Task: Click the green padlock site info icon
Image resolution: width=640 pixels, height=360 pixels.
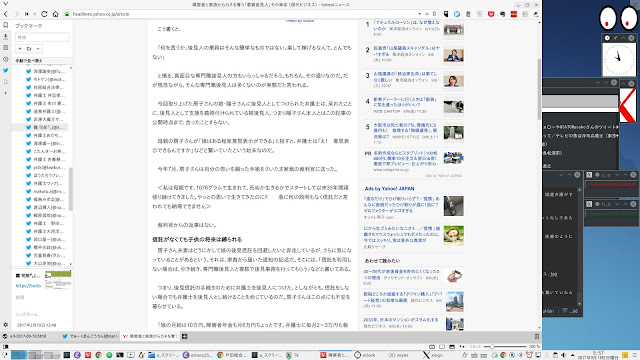Action: (x=67, y=14)
